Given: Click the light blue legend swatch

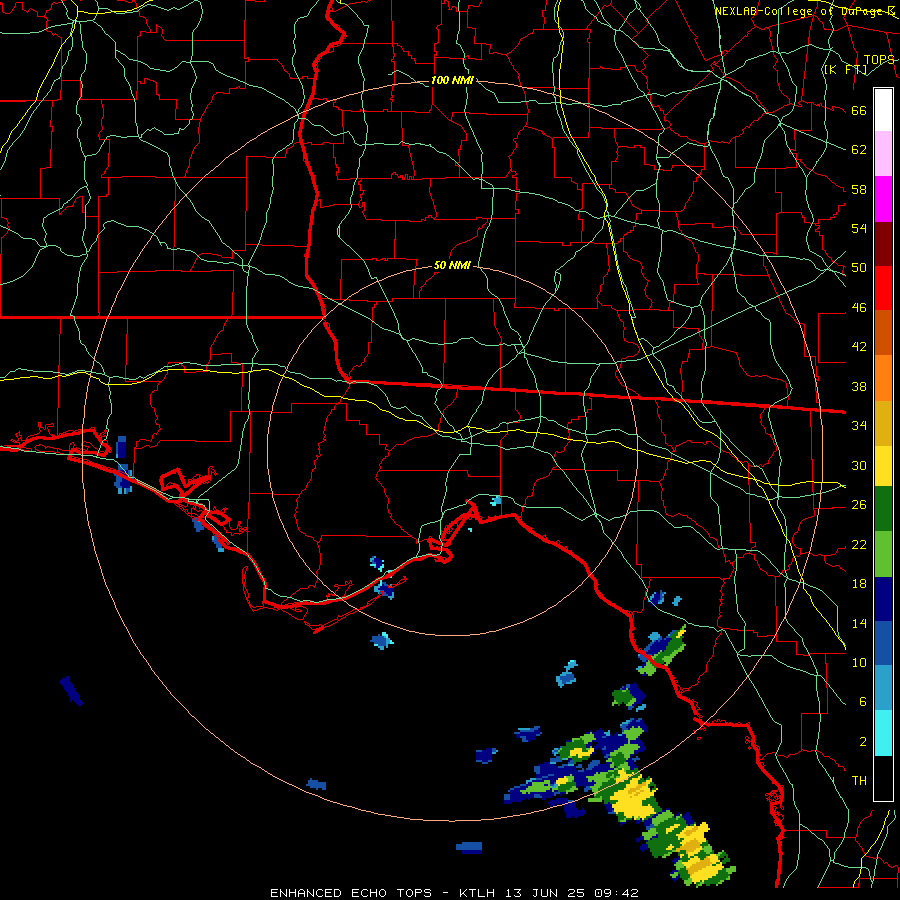Looking at the screenshot, I should click(x=883, y=688).
